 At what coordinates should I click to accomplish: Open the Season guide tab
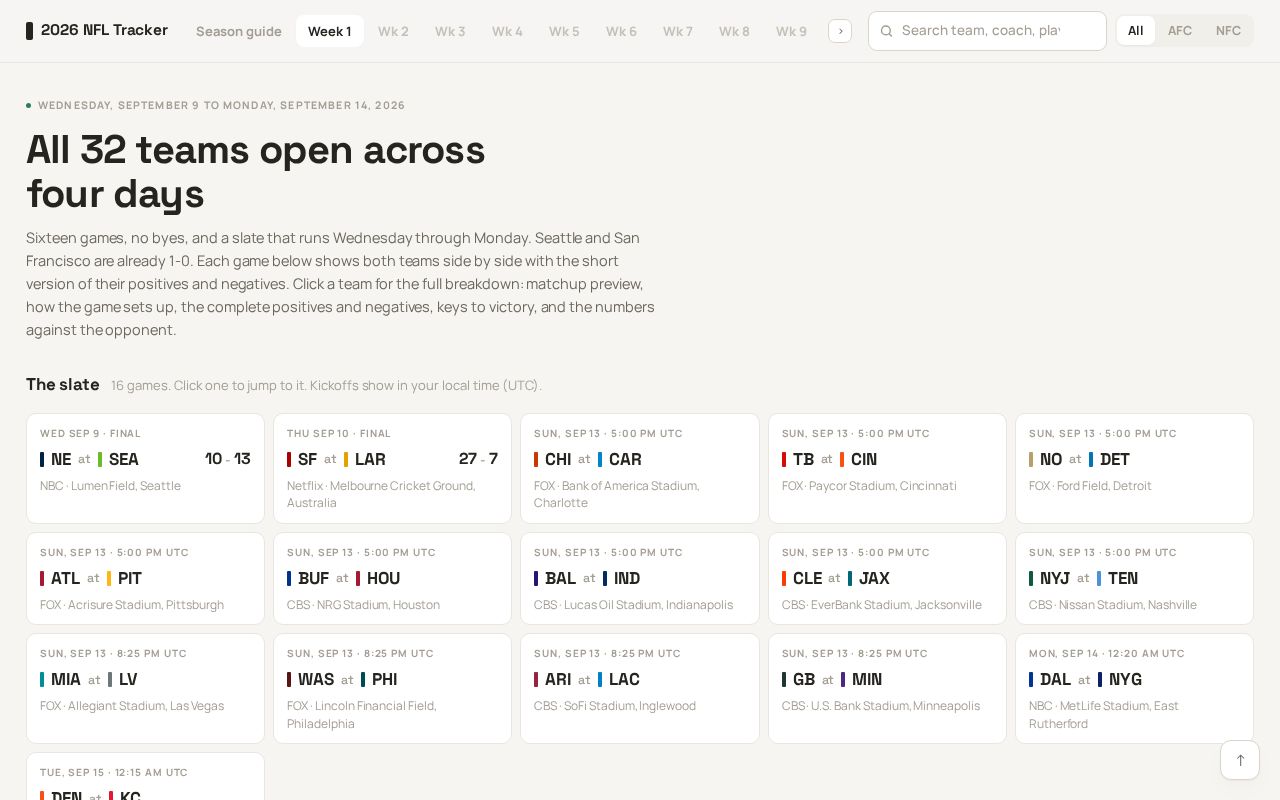click(x=239, y=31)
